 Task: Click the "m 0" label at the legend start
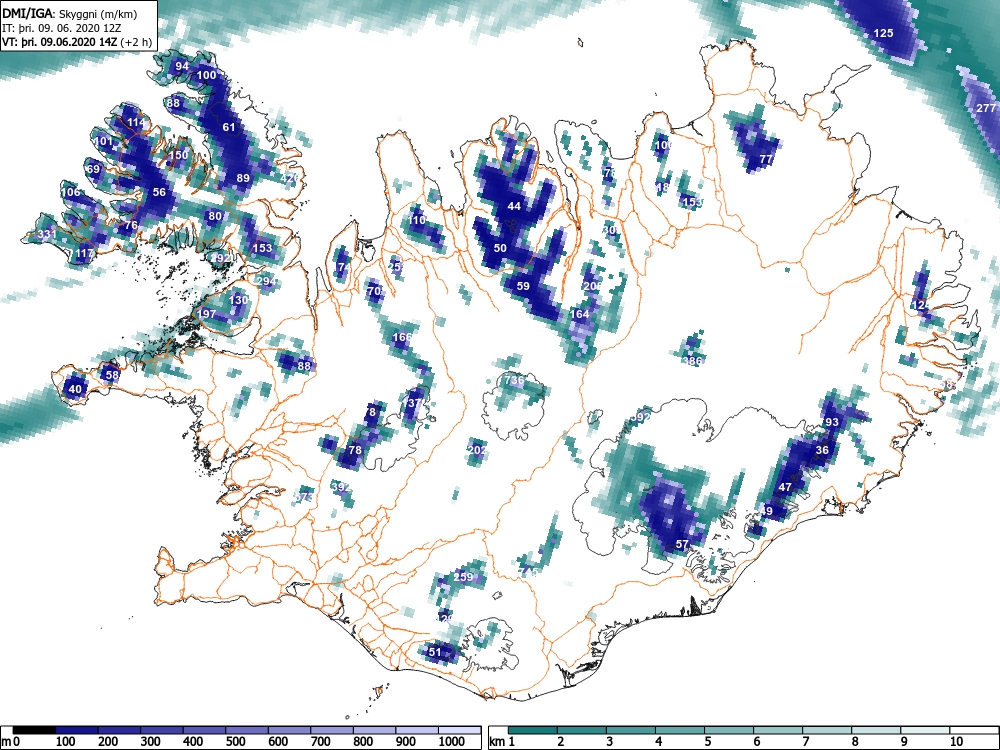pyautogui.click(x=11, y=742)
